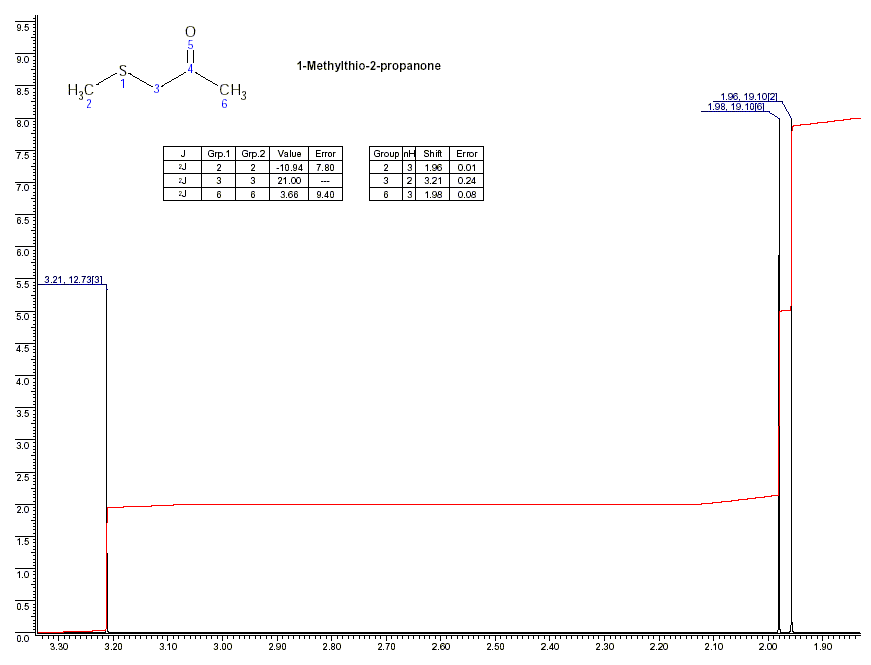Click the Shift column header

433,154
